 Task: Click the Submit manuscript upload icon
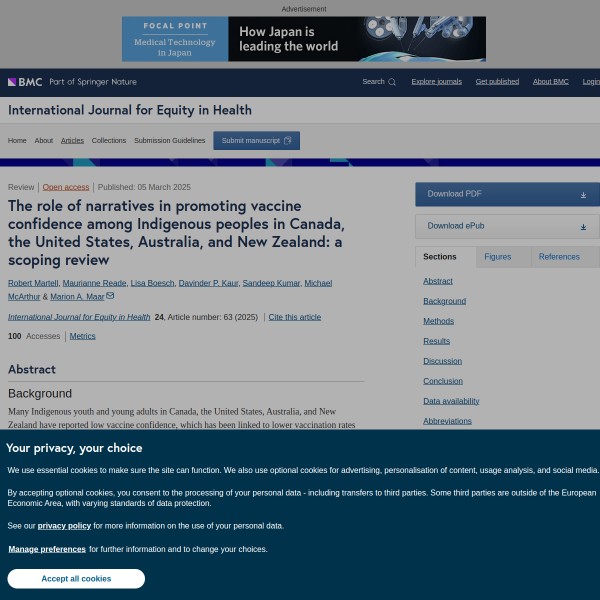pyautogui.click(x=288, y=141)
